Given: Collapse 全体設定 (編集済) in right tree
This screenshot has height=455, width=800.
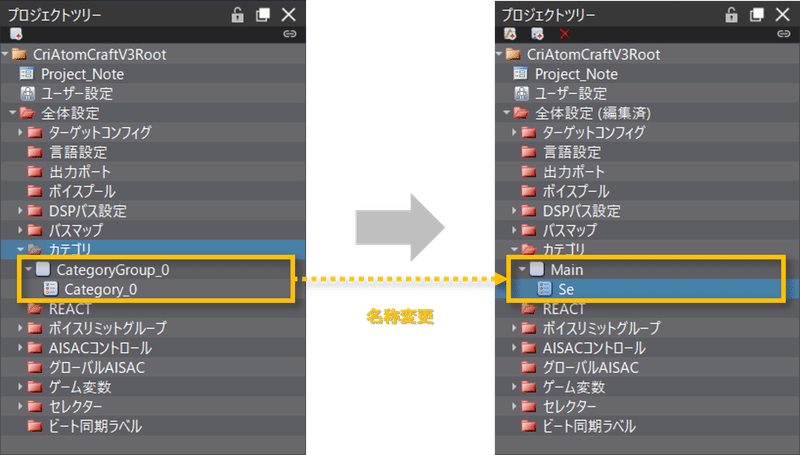Looking at the screenshot, I should tap(507, 112).
